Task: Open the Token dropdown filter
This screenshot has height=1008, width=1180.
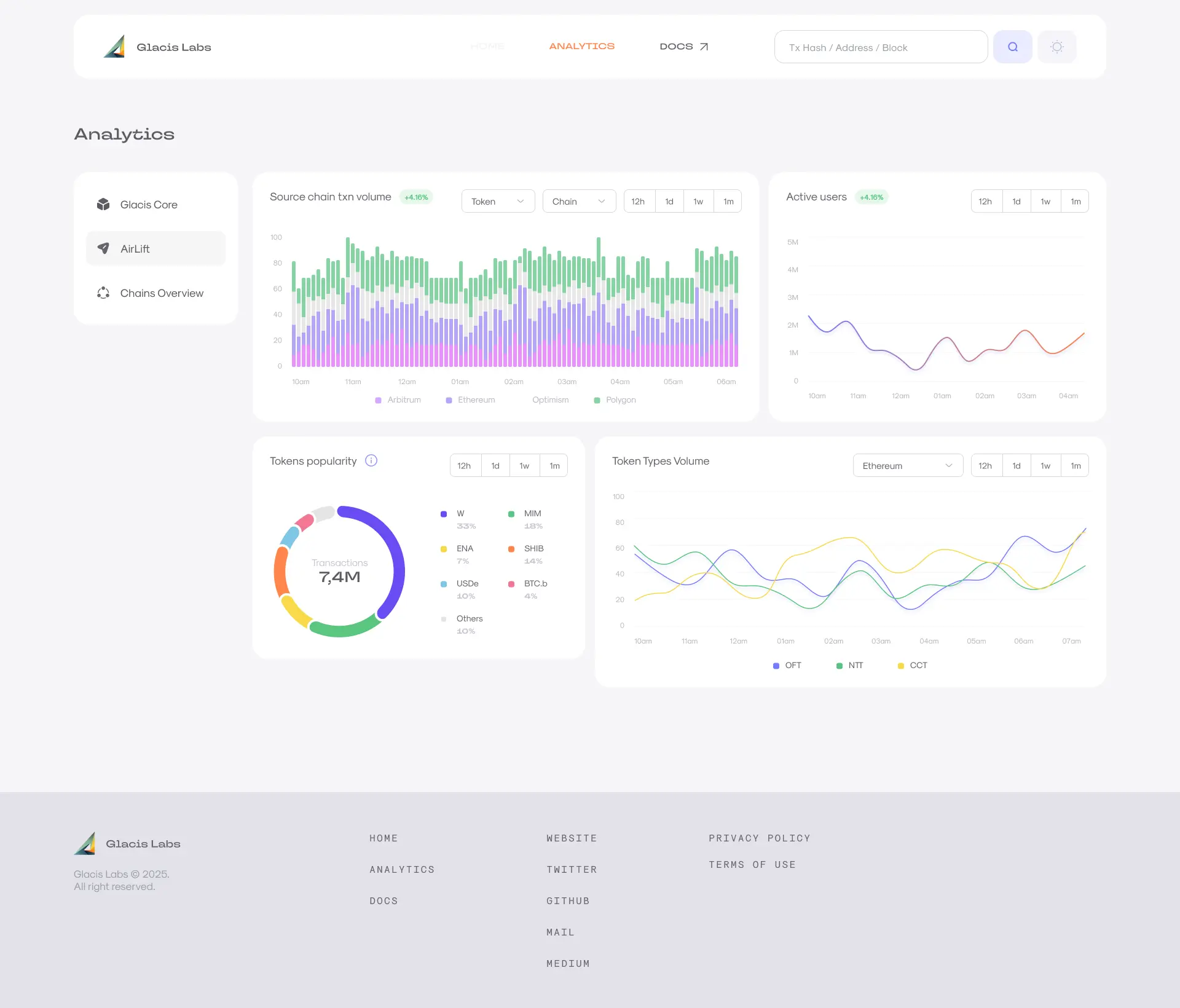Action: (x=498, y=202)
